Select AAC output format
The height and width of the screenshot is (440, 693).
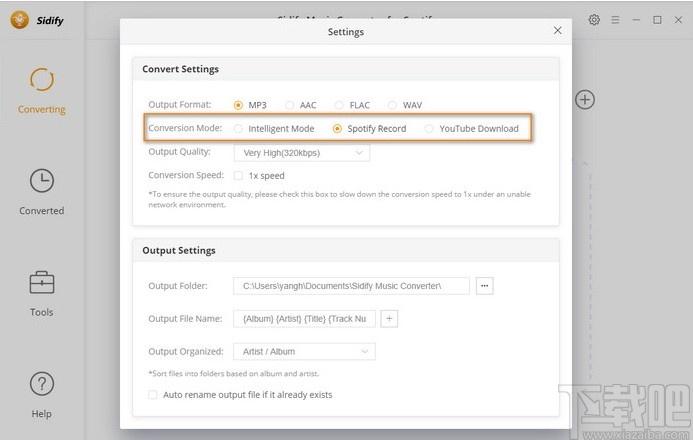pos(289,105)
